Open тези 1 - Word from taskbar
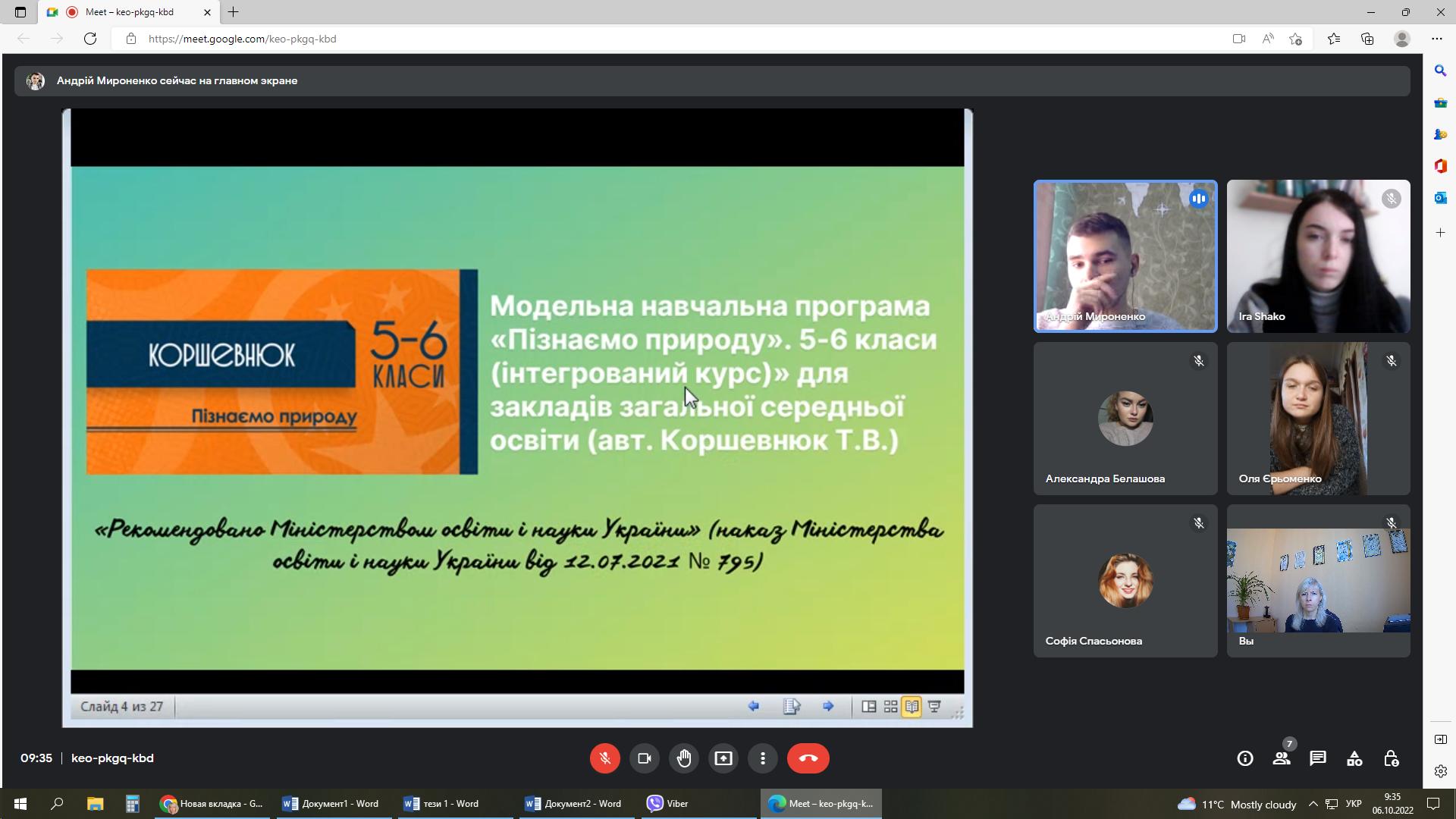1456x819 pixels. [x=443, y=804]
